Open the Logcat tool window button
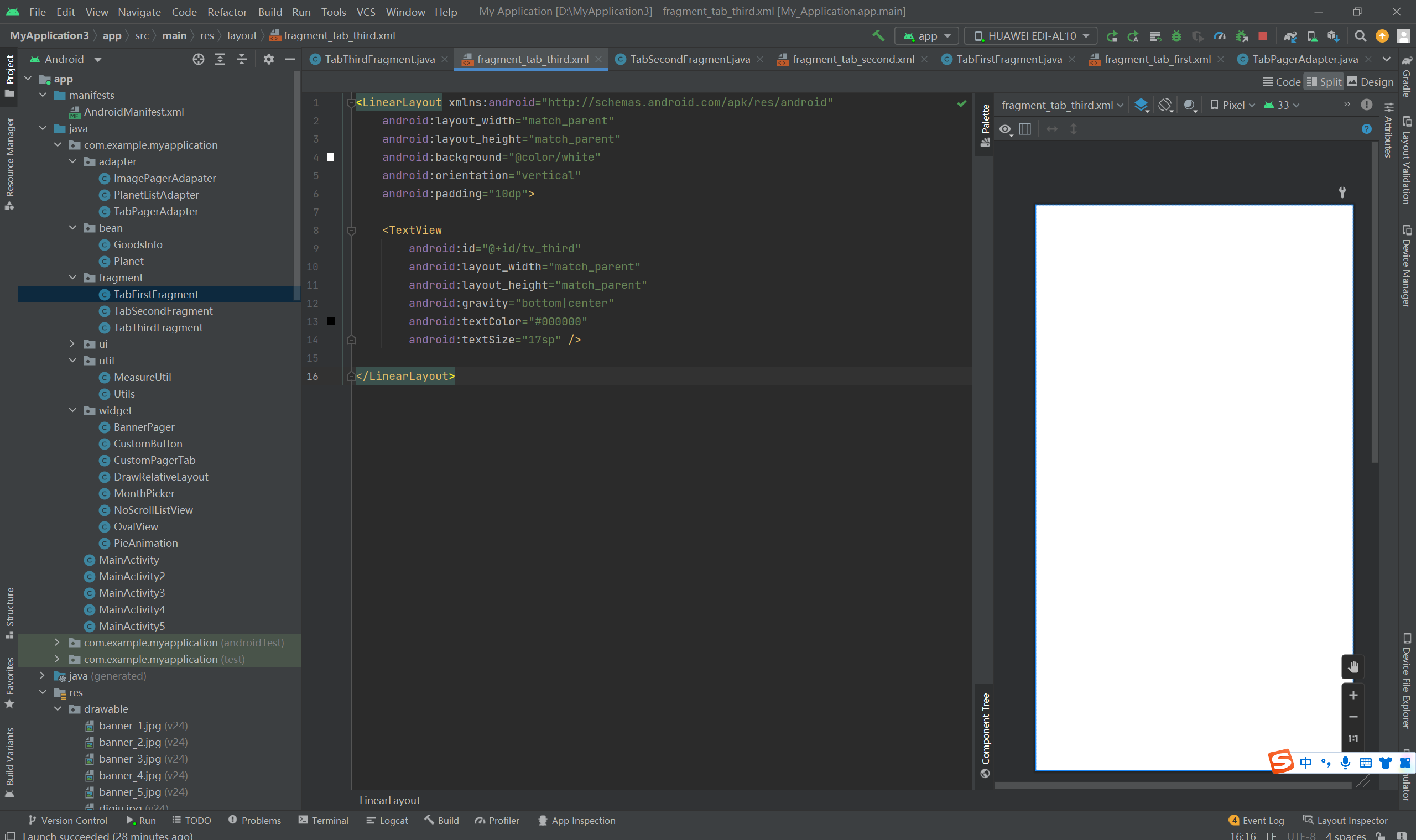 387,820
